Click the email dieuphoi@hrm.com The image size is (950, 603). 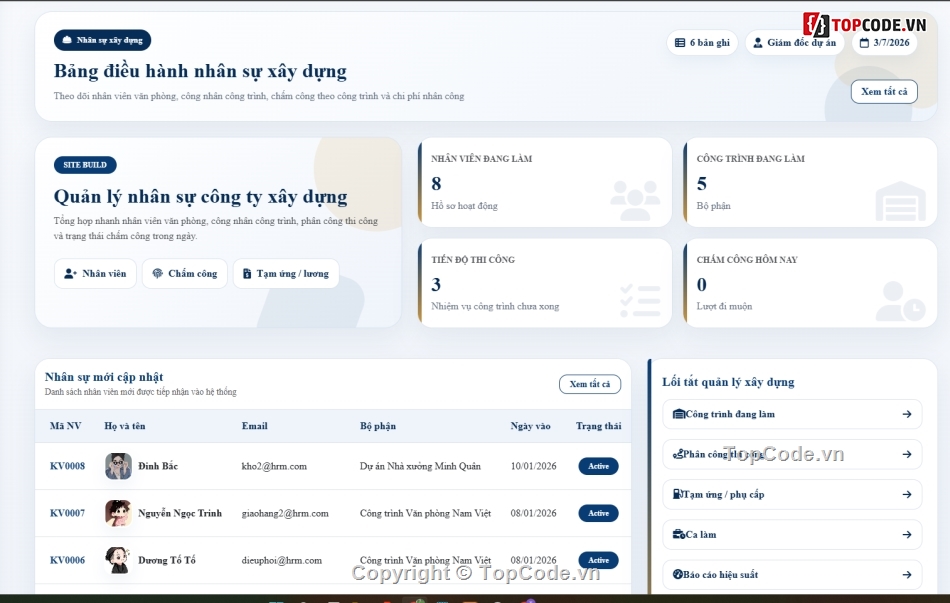pos(282,561)
